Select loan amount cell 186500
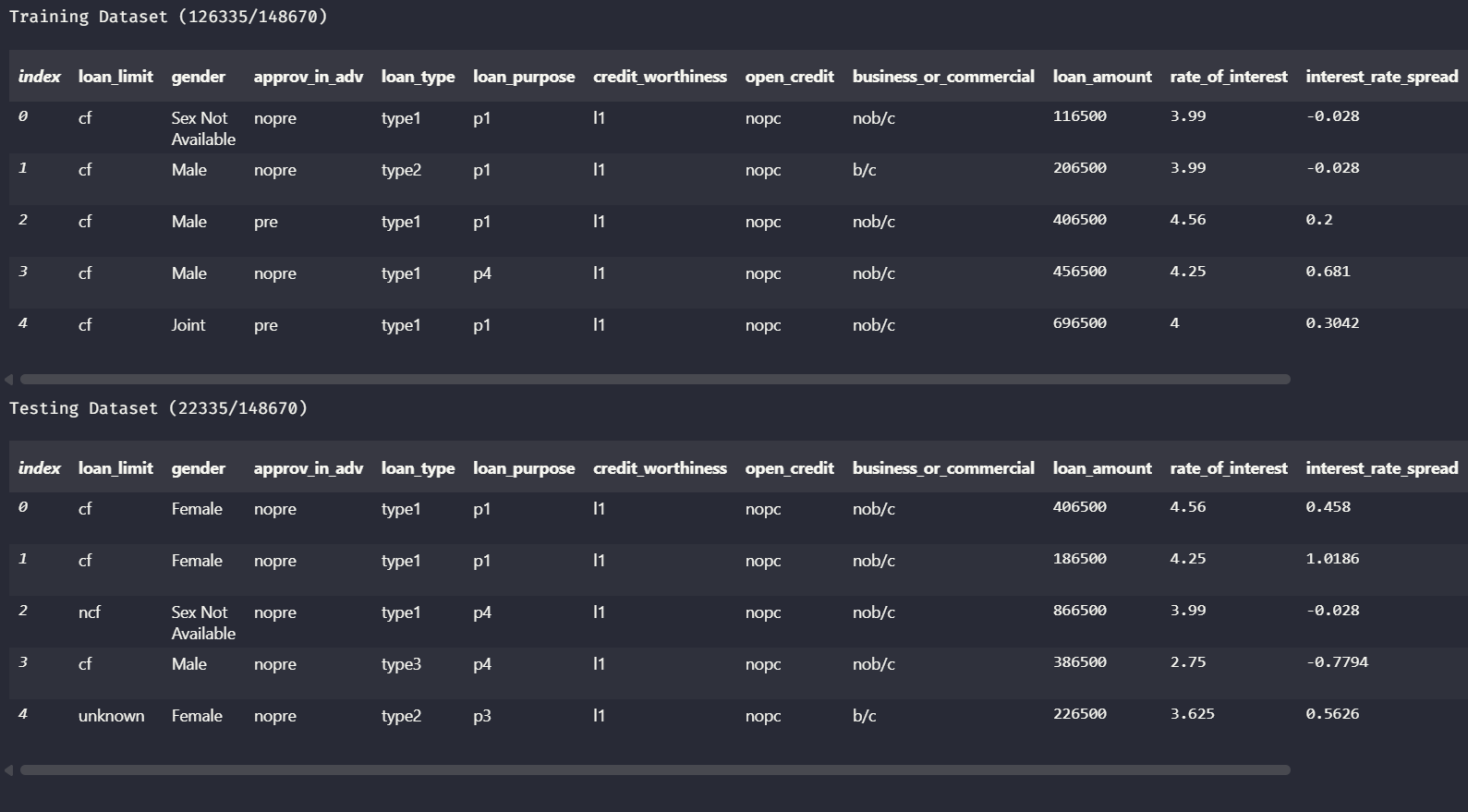Image resolution: width=1468 pixels, height=812 pixels. point(1080,559)
